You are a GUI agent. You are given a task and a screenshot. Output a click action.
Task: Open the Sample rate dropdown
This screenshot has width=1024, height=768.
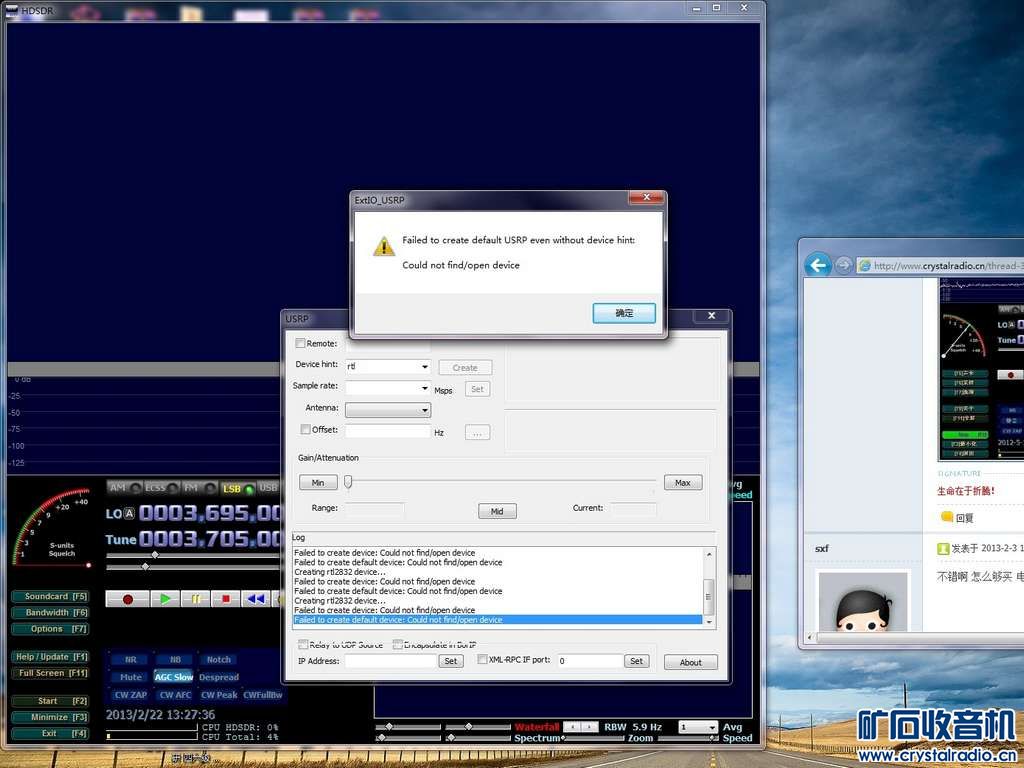point(425,388)
